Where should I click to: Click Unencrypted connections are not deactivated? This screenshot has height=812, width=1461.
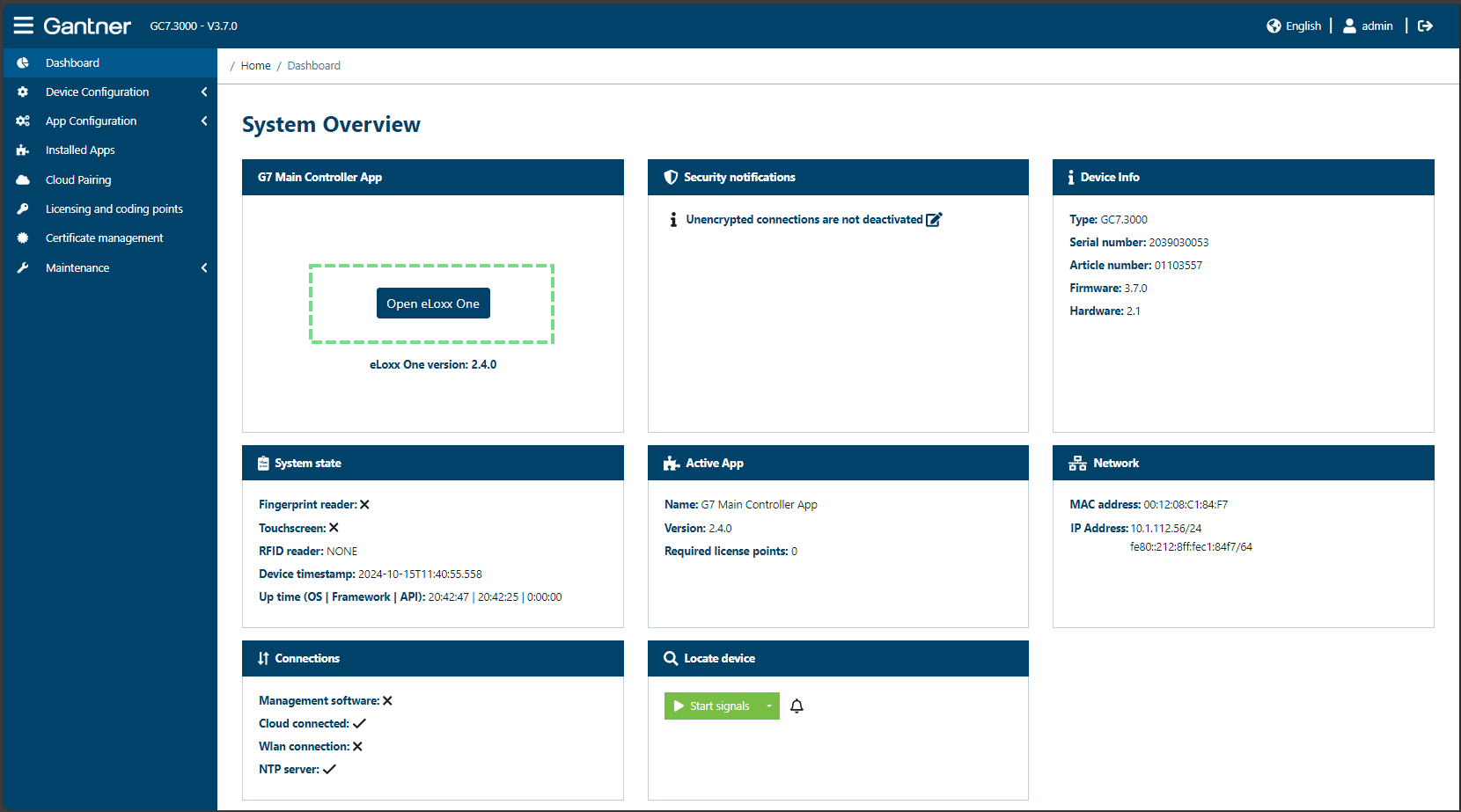click(804, 219)
